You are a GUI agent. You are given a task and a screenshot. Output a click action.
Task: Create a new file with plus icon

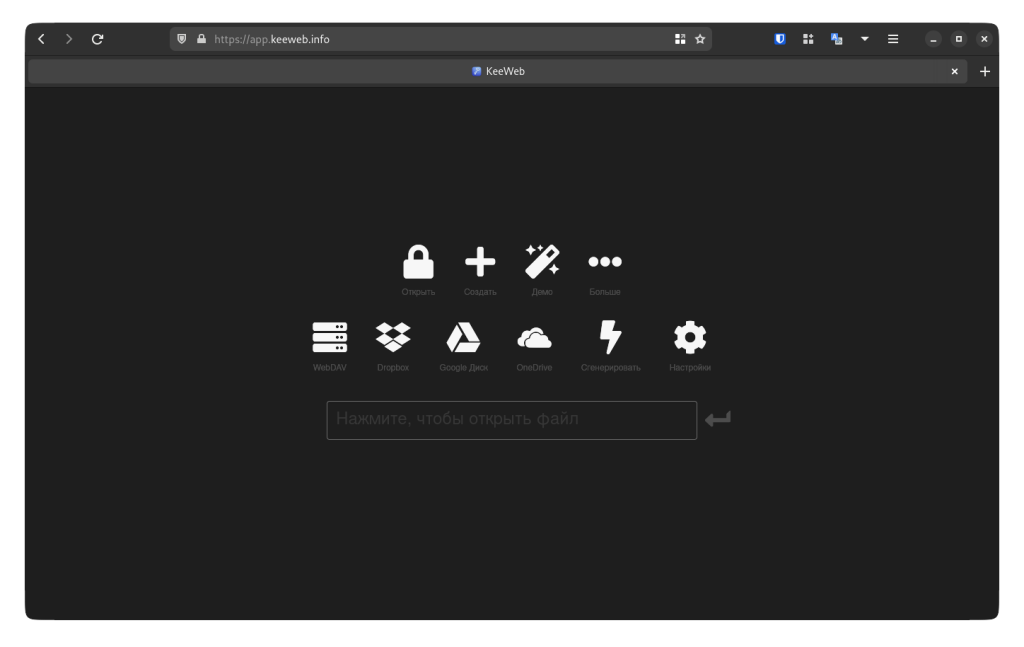coord(480,262)
